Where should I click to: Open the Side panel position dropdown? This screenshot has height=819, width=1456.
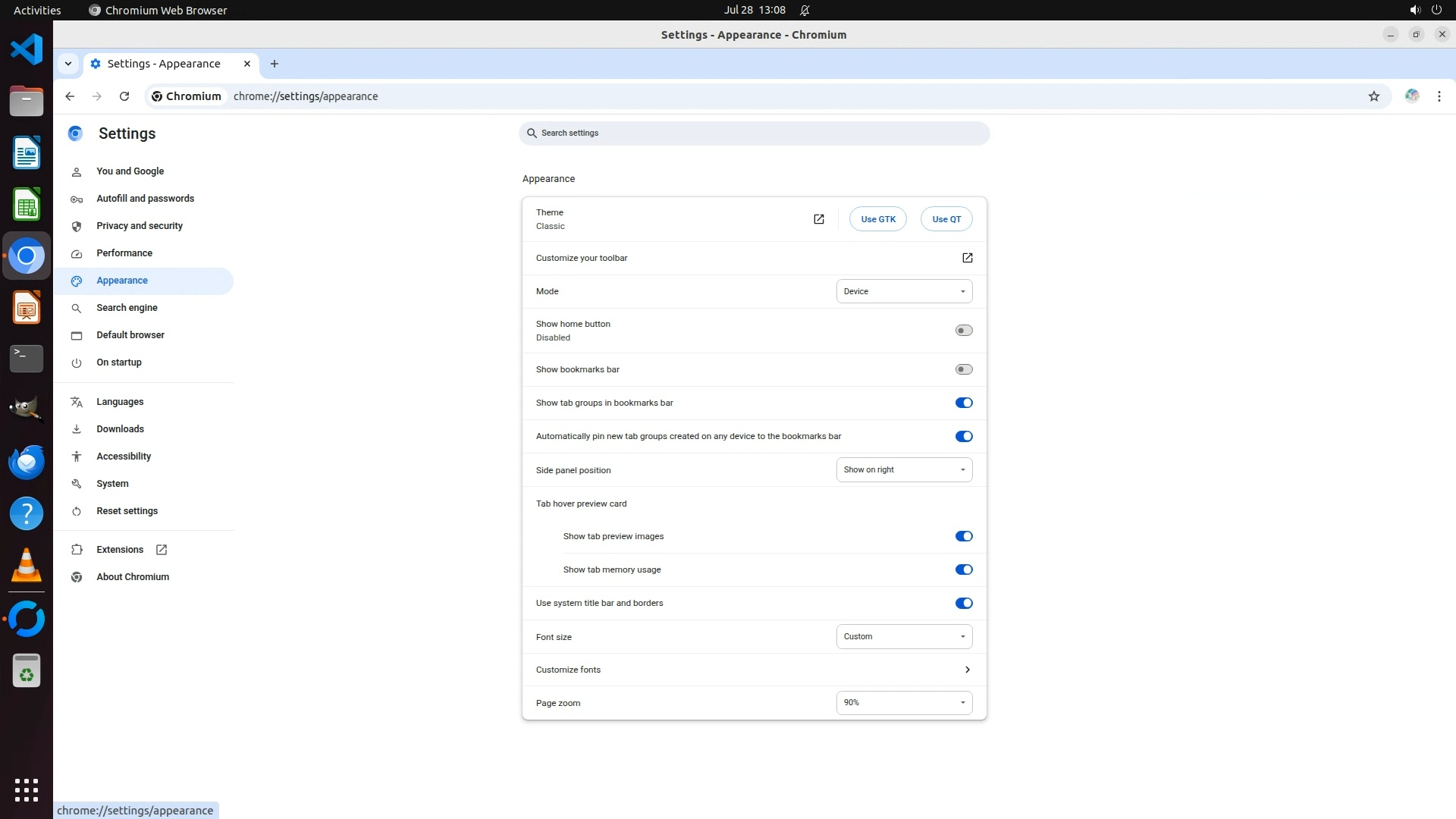(x=903, y=469)
